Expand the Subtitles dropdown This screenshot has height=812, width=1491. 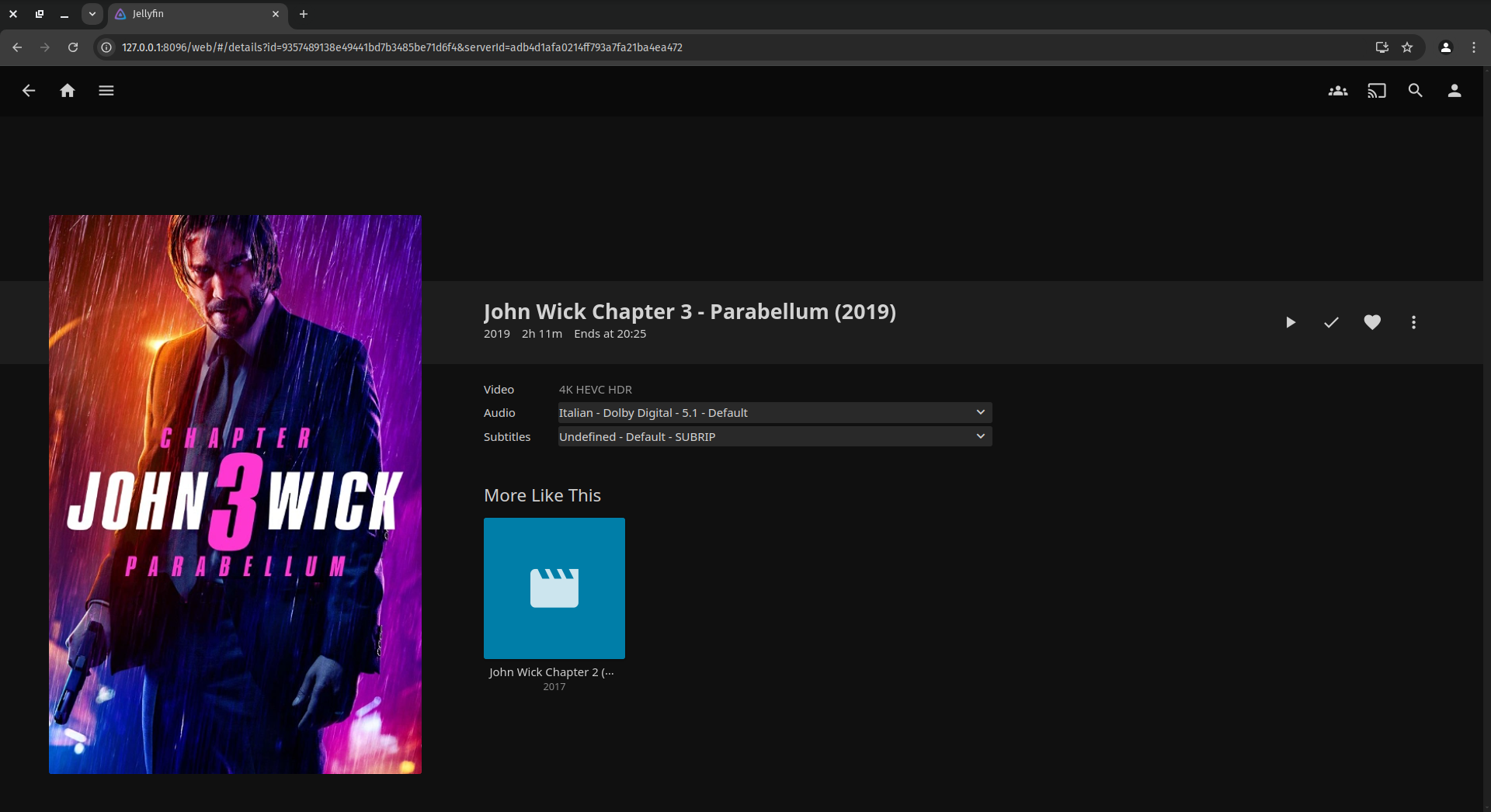coord(774,437)
